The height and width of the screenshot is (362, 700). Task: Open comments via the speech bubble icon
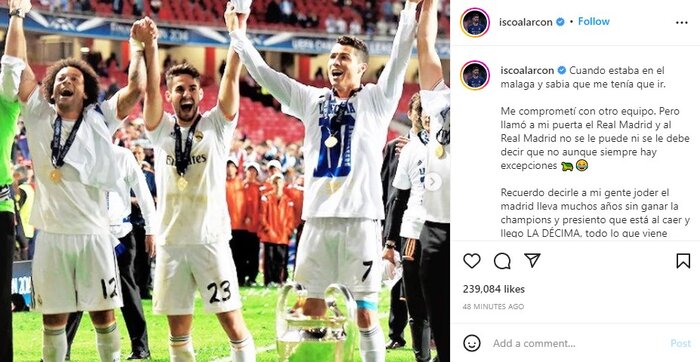click(502, 261)
